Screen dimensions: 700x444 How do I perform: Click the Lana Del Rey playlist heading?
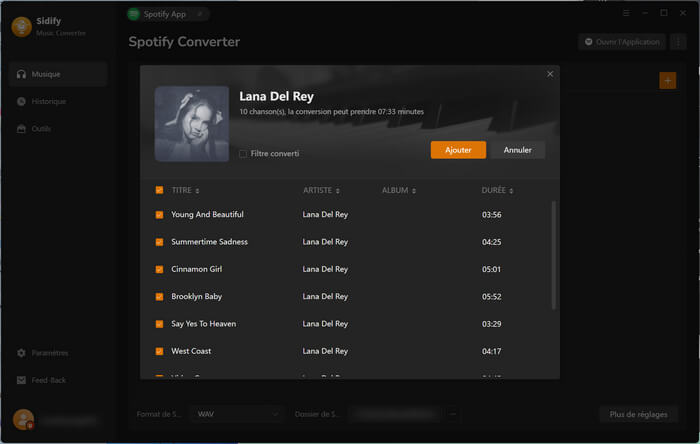[276, 96]
